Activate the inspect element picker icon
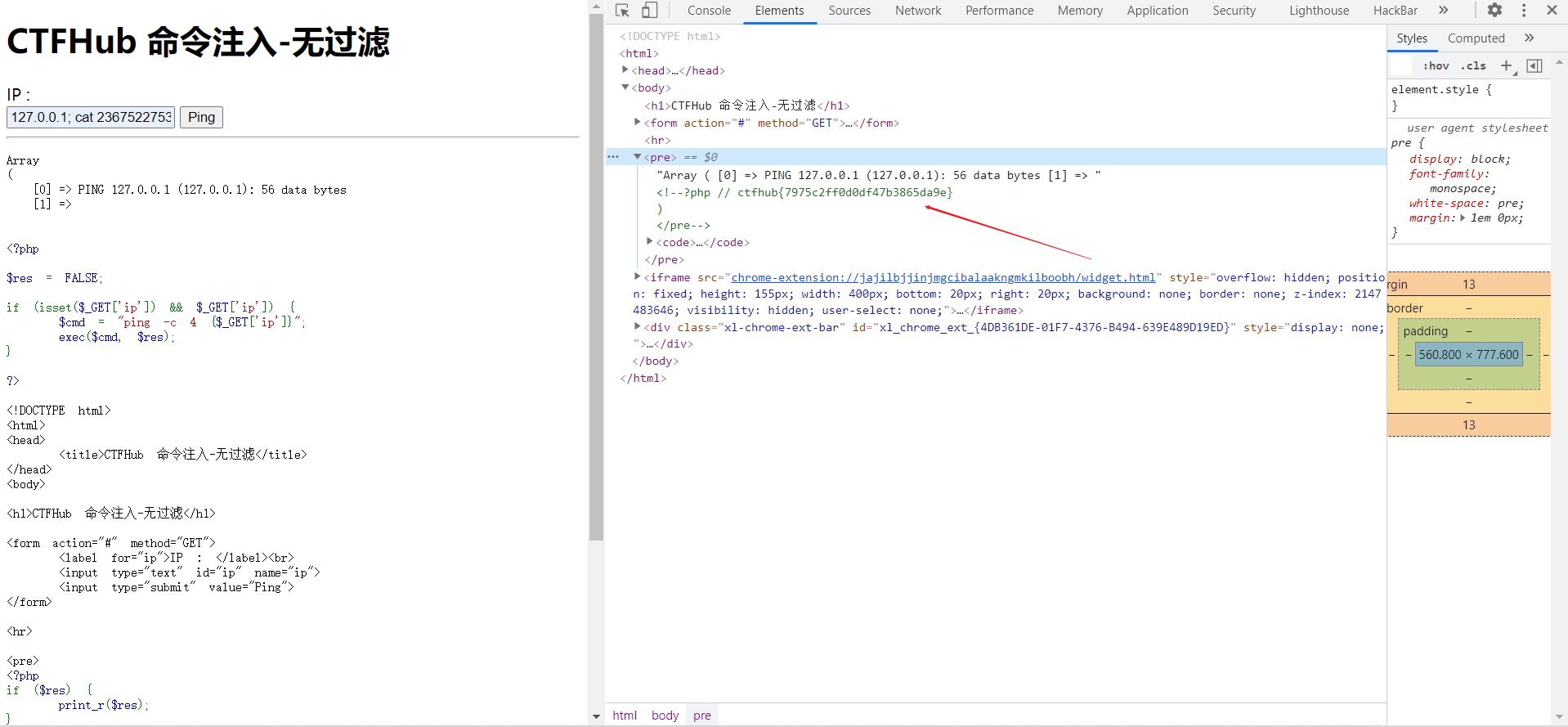 [622, 11]
